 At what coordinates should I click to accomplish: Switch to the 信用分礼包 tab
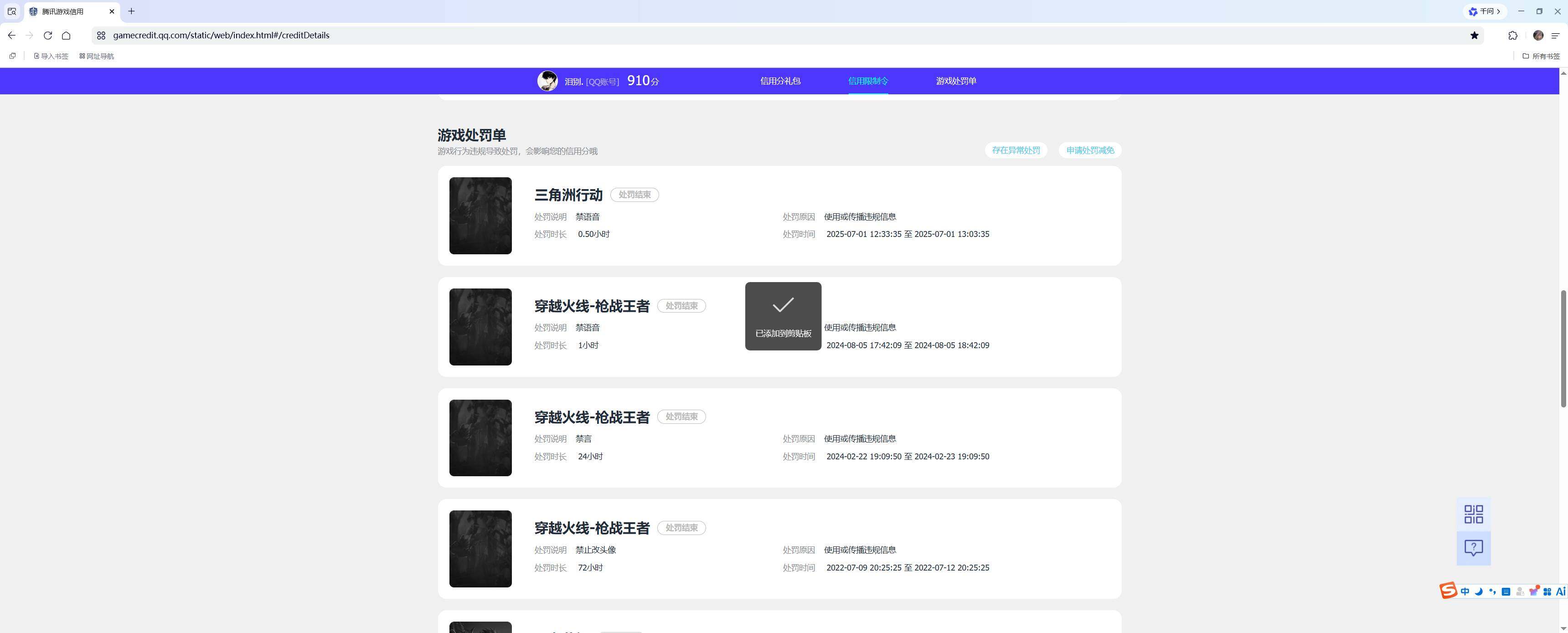click(780, 81)
